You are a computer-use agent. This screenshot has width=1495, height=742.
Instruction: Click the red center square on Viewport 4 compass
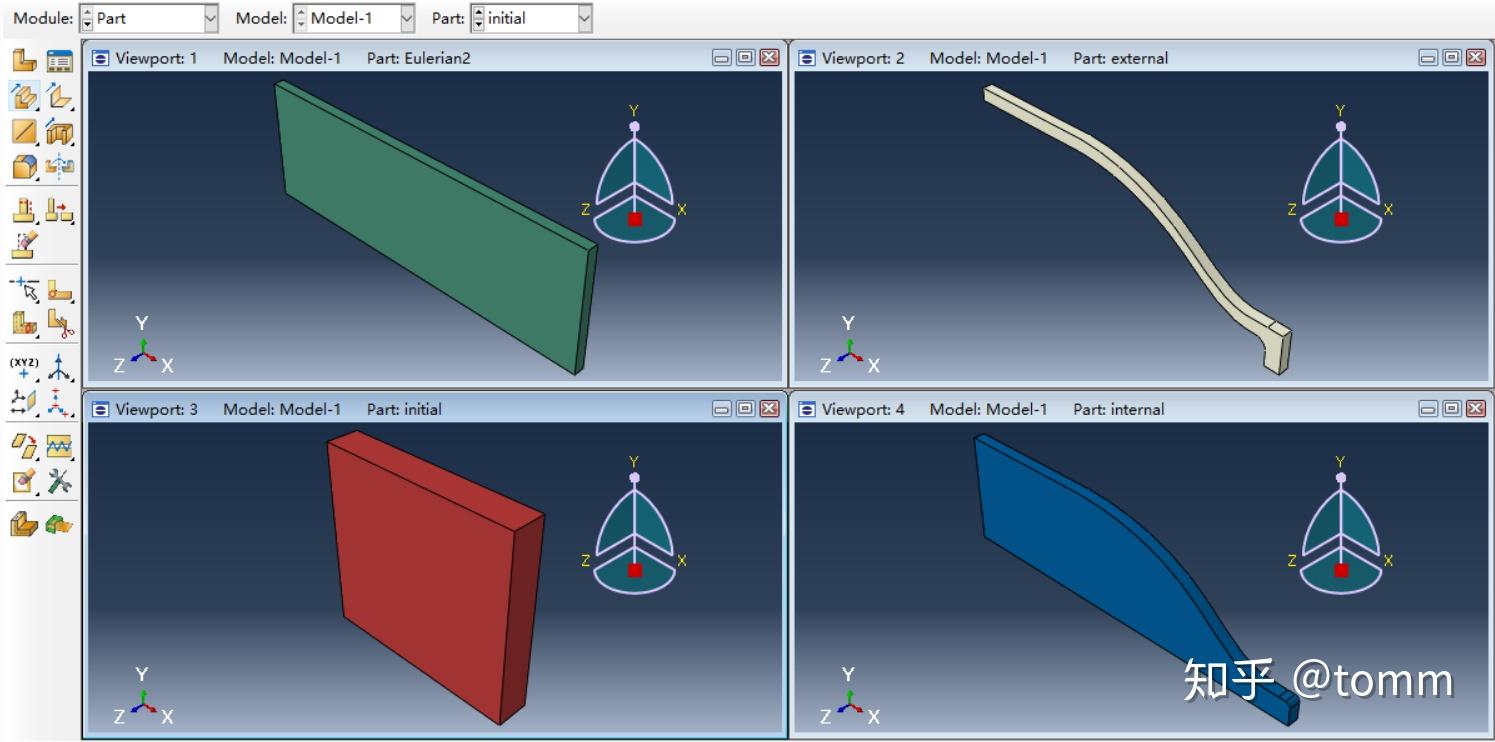click(x=1341, y=570)
